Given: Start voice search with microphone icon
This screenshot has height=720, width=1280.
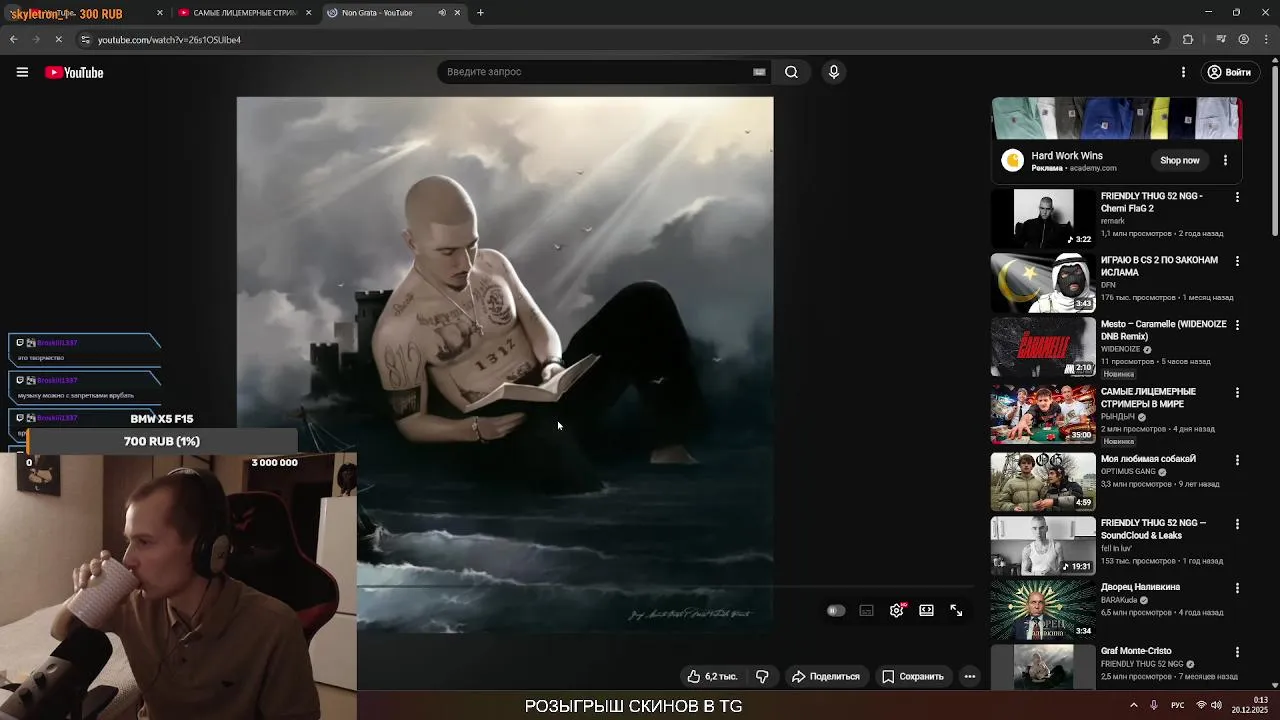Looking at the screenshot, I should (833, 72).
